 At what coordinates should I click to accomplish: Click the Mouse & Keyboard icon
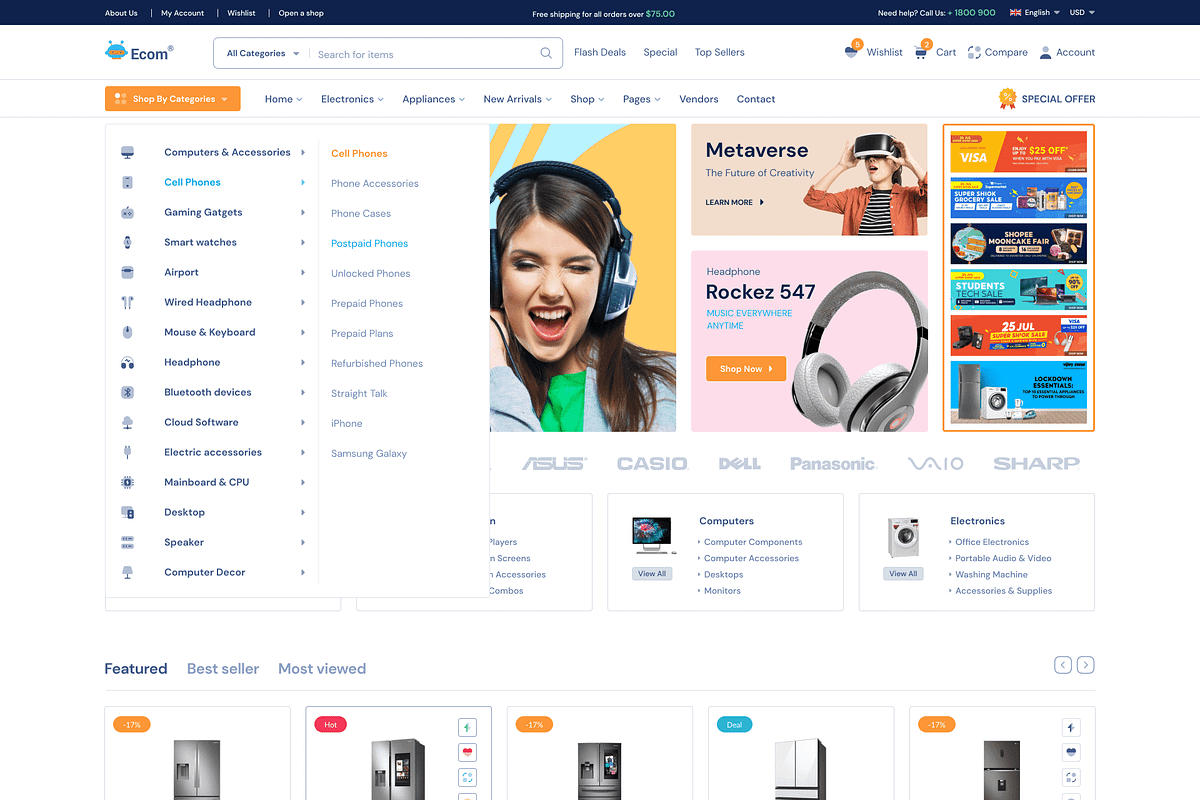127,332
